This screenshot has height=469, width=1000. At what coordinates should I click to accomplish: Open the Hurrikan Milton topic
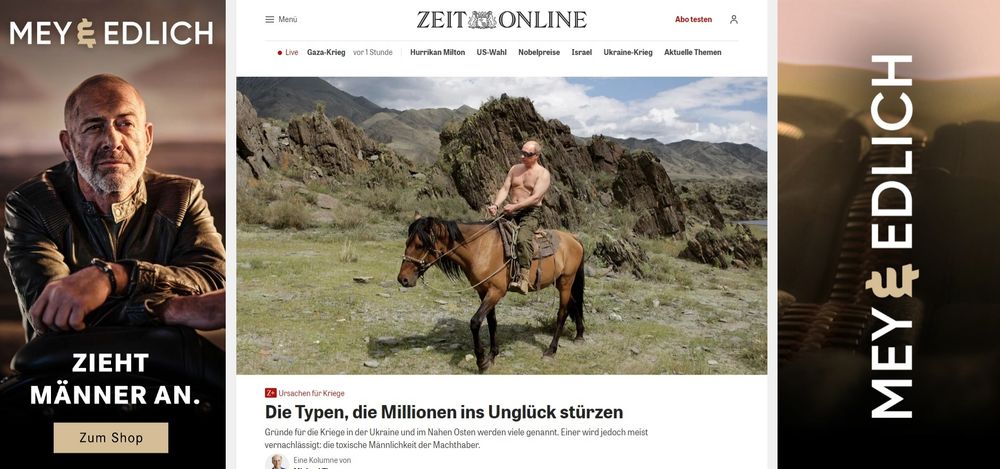click(x=438, y=53)
